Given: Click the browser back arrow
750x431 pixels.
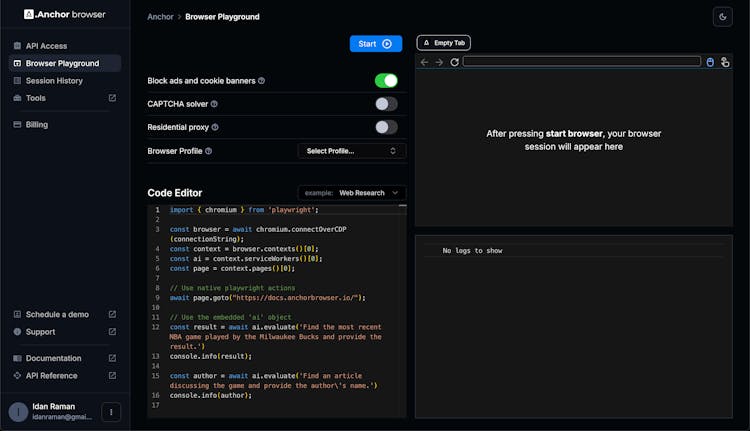Looking at the screenshot, I should pos(424,62).
